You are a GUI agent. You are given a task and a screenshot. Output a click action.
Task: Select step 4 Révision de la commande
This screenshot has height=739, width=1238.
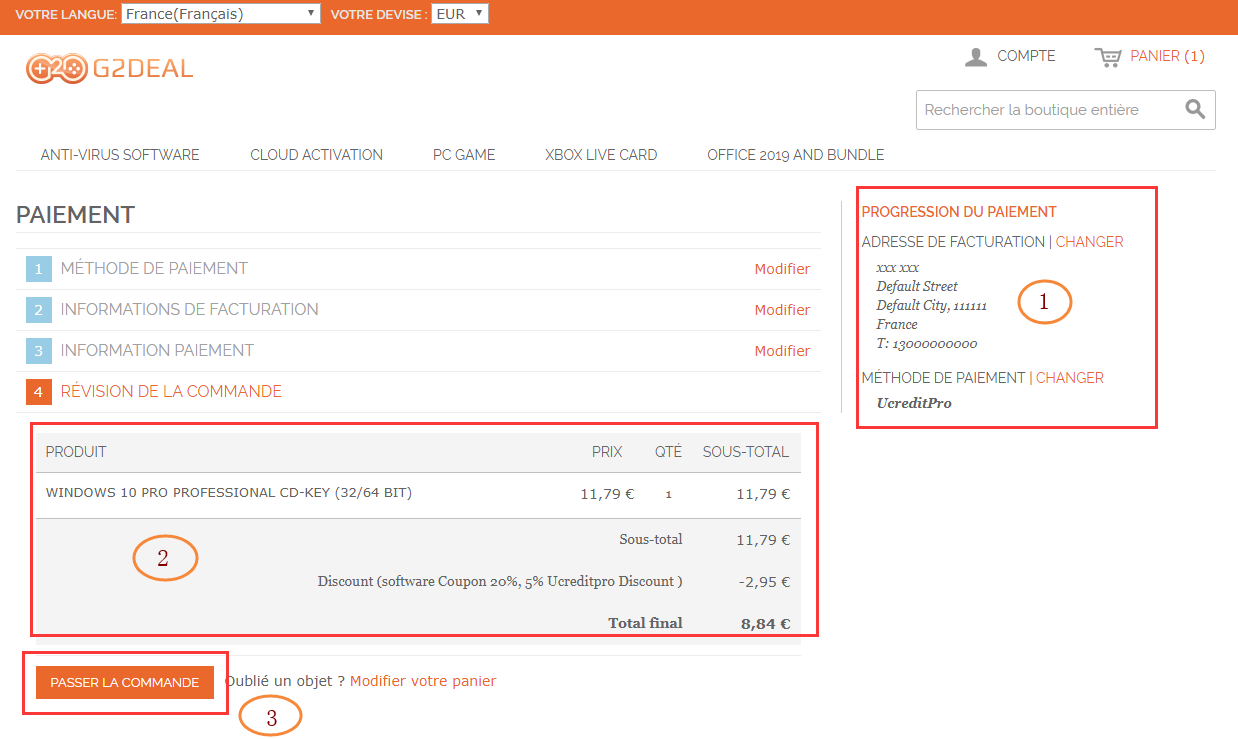(418, 392)
